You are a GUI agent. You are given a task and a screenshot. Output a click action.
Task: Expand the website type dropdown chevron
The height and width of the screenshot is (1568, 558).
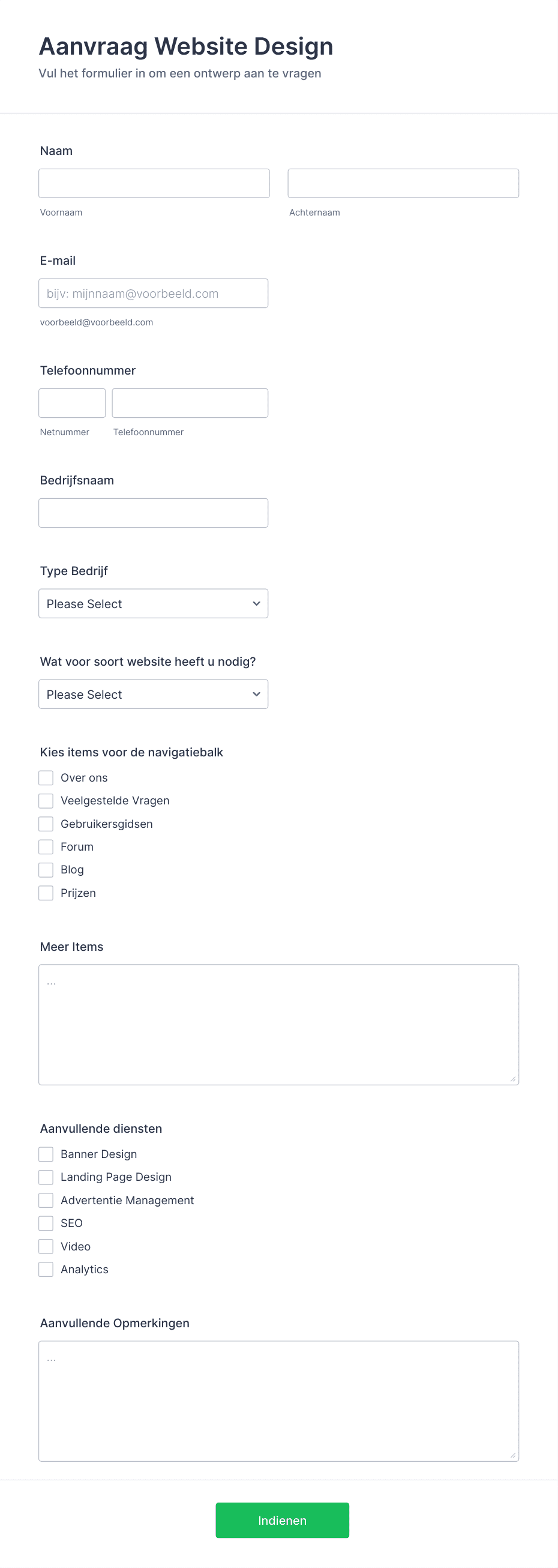[x=256, y=694]
